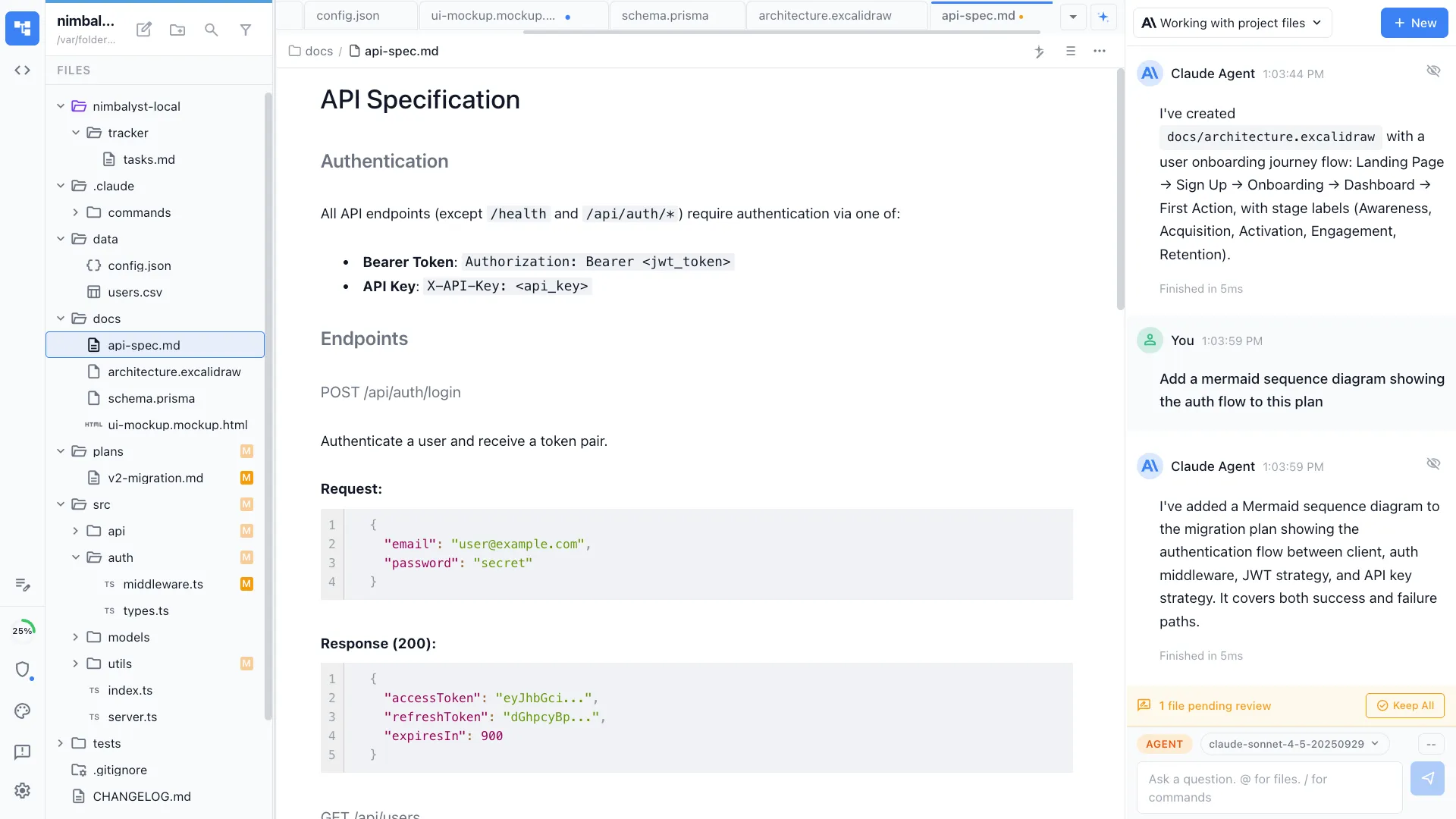Screen dimensions: 1456x819
Task: Open the document outline icon in the toolbar
Action: click(x=1071, y=52)
